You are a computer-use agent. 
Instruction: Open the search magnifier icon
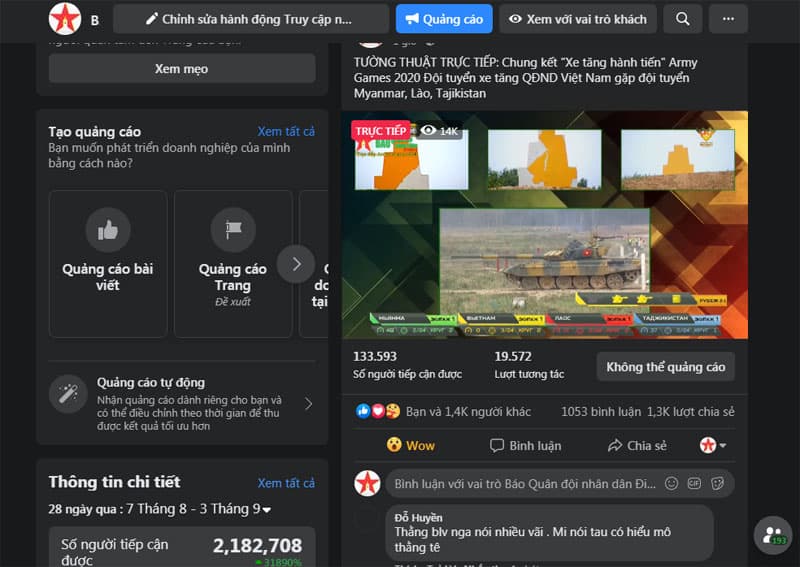(683, 19)
